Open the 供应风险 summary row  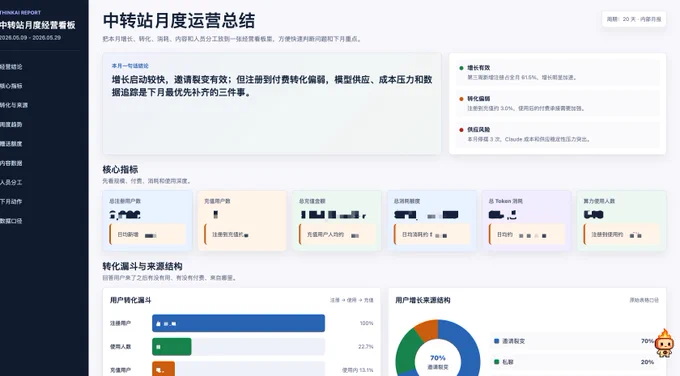pos(557,134)
